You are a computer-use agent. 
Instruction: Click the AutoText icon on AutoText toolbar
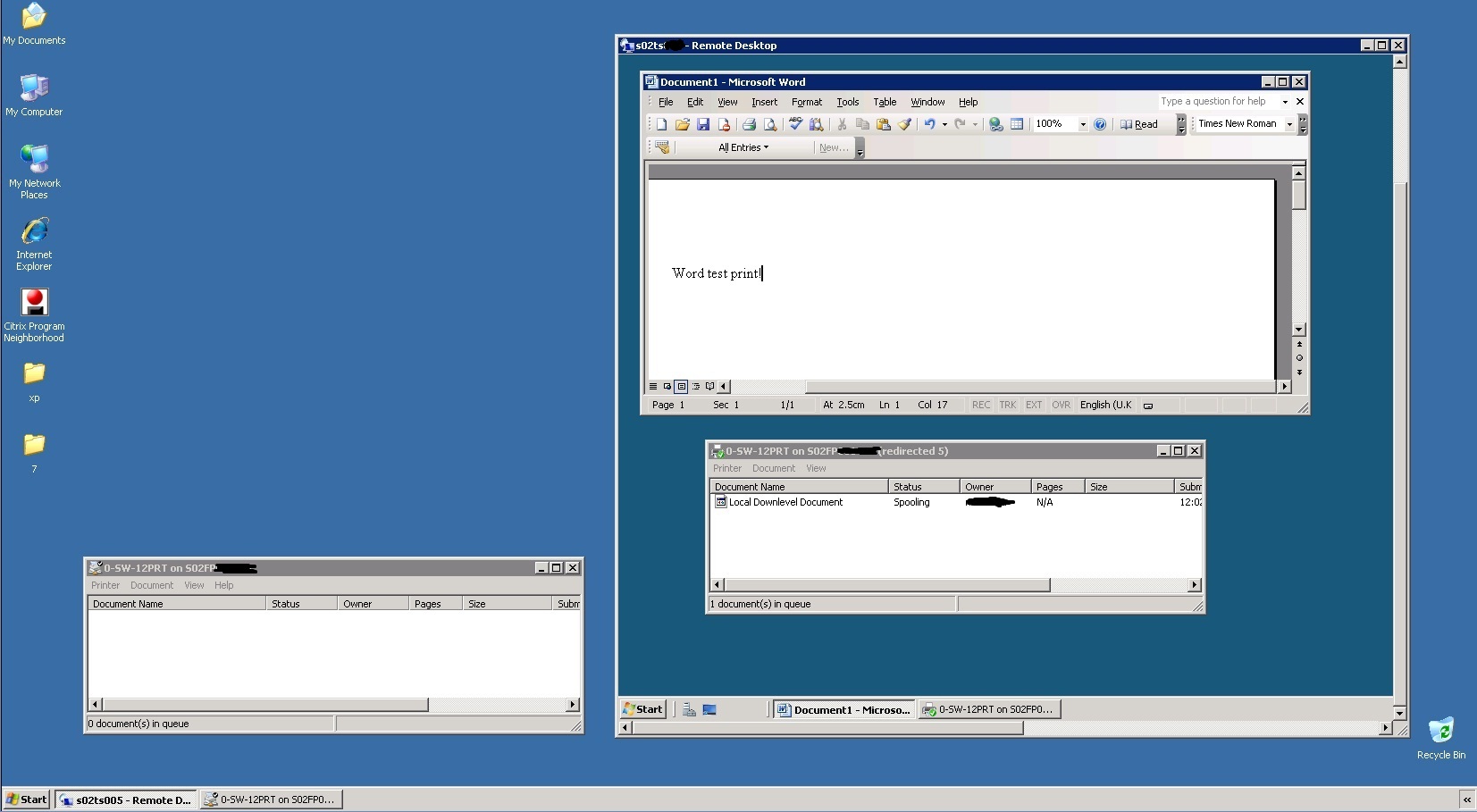(x=662, y=147)
